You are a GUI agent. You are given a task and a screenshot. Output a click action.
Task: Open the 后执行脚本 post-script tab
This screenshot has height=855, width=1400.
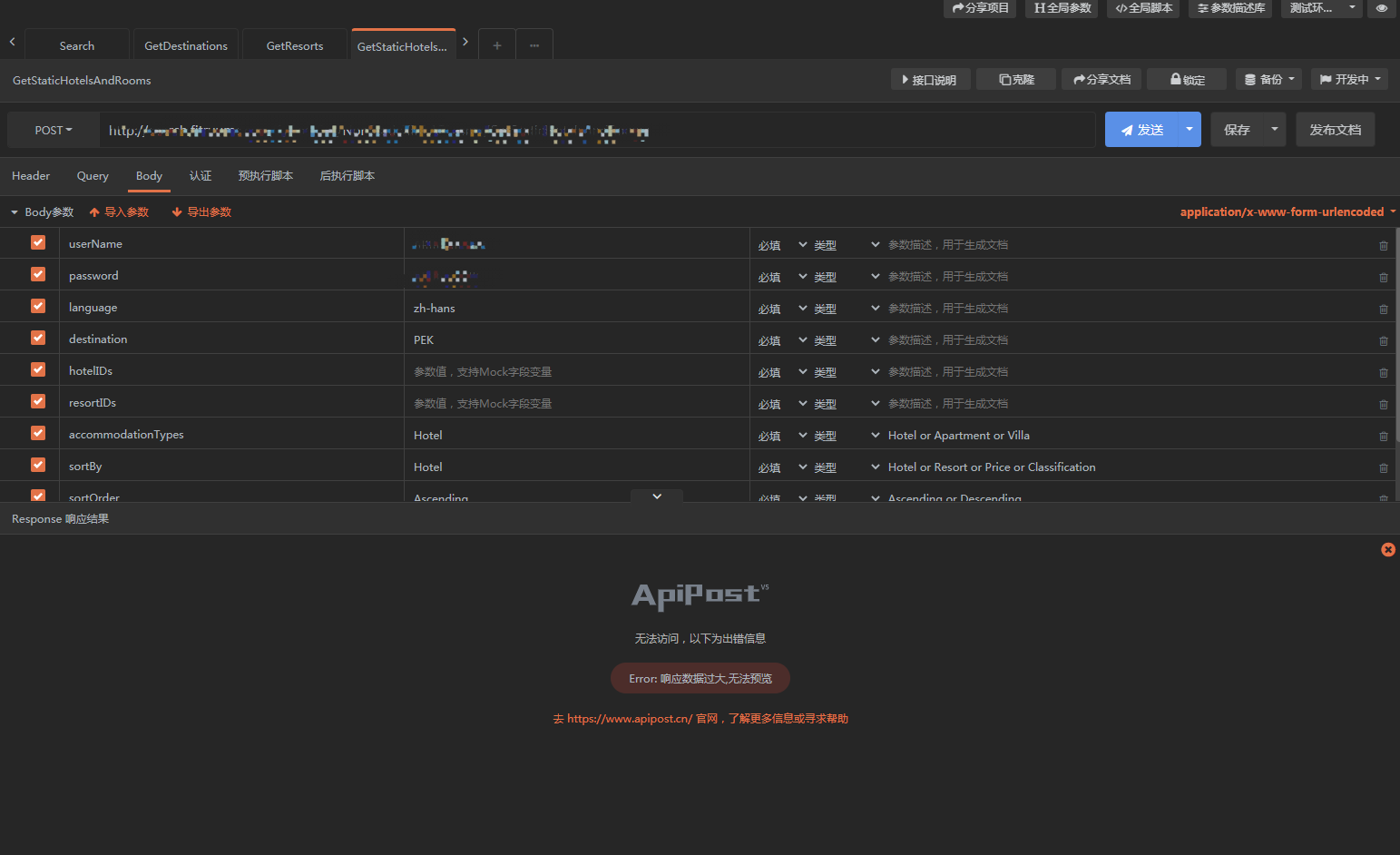click(x=348, y=176)
